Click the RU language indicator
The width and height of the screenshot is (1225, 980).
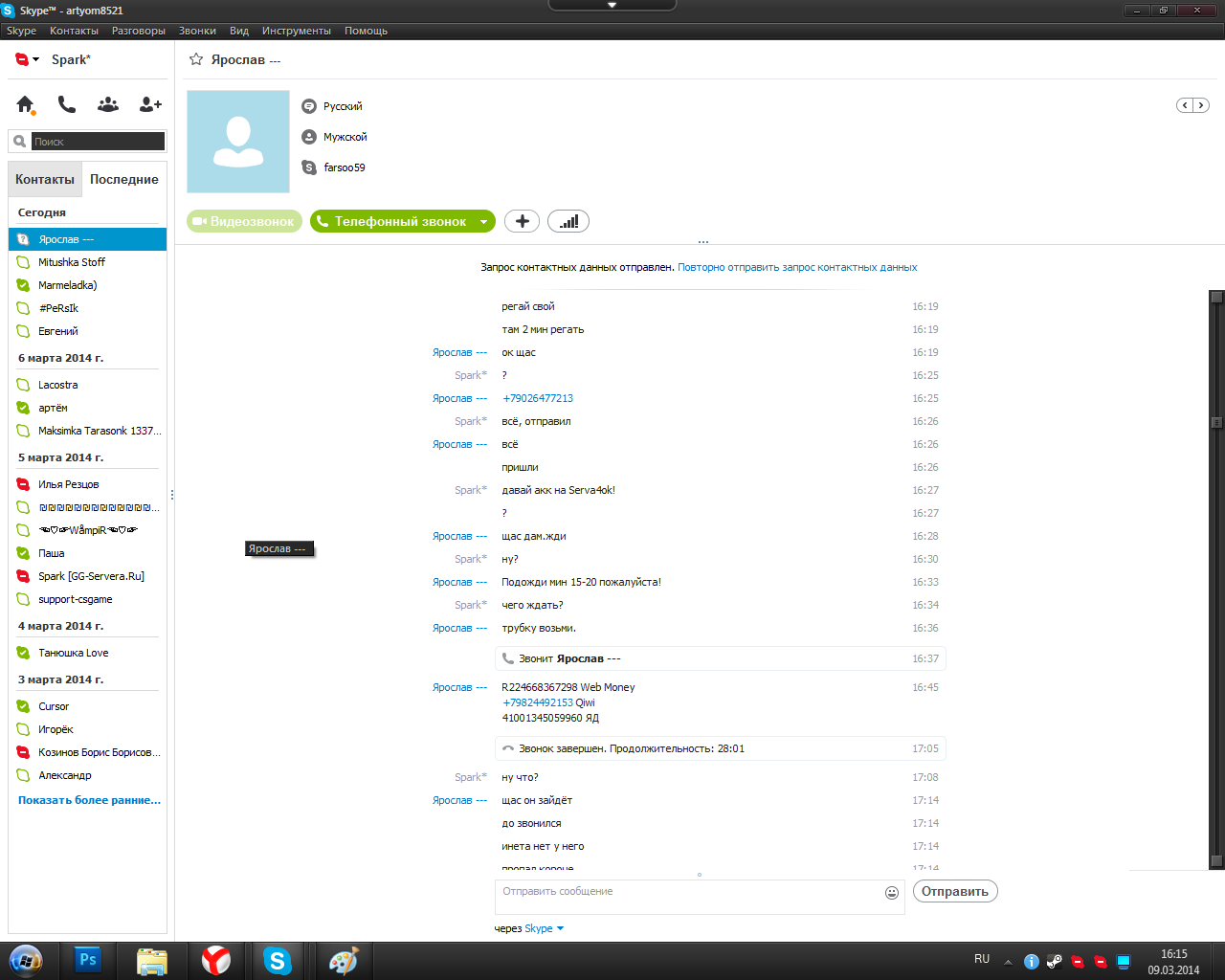(982, 959)
